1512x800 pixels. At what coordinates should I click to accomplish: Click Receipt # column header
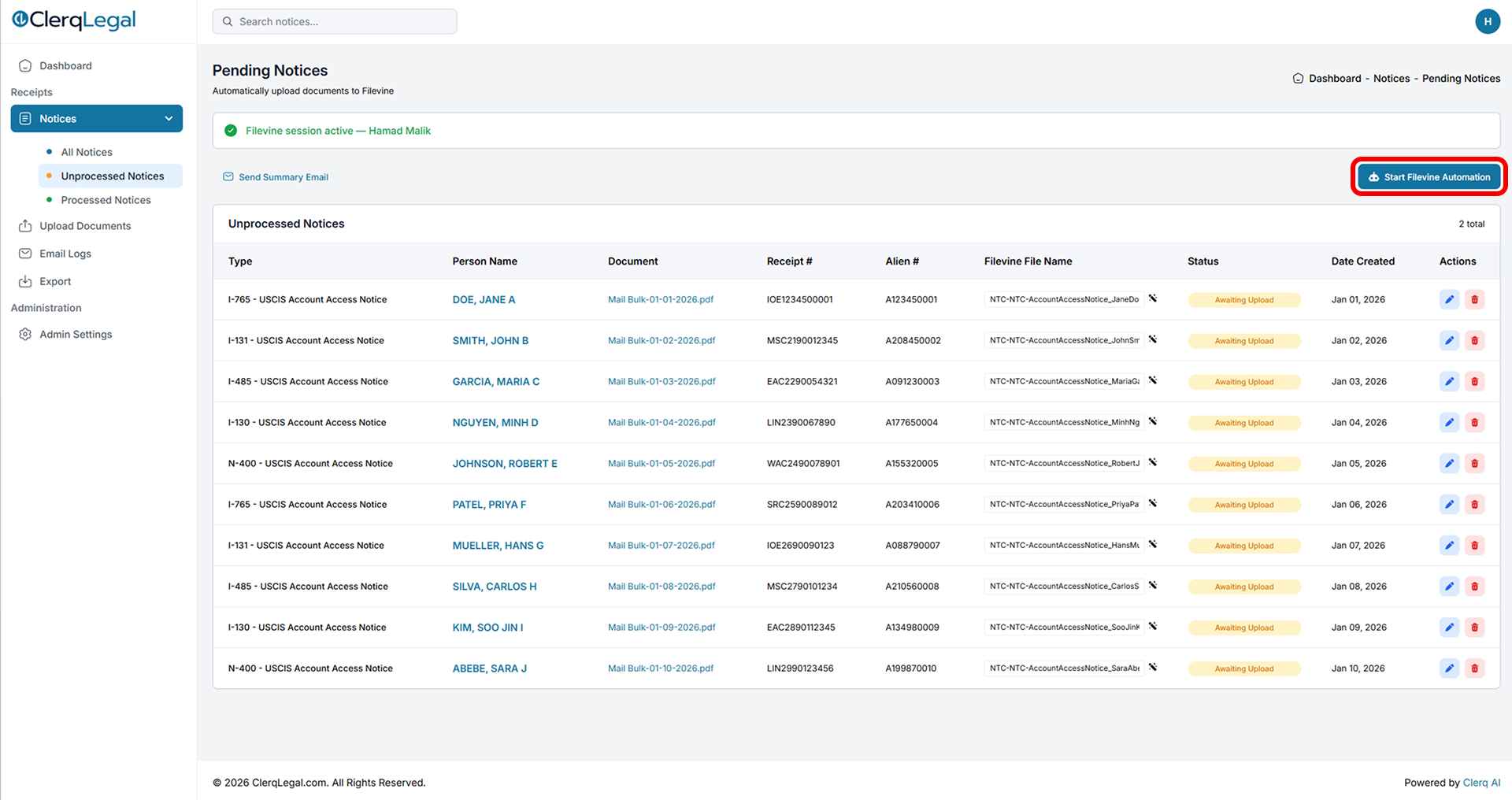point(789,261)
